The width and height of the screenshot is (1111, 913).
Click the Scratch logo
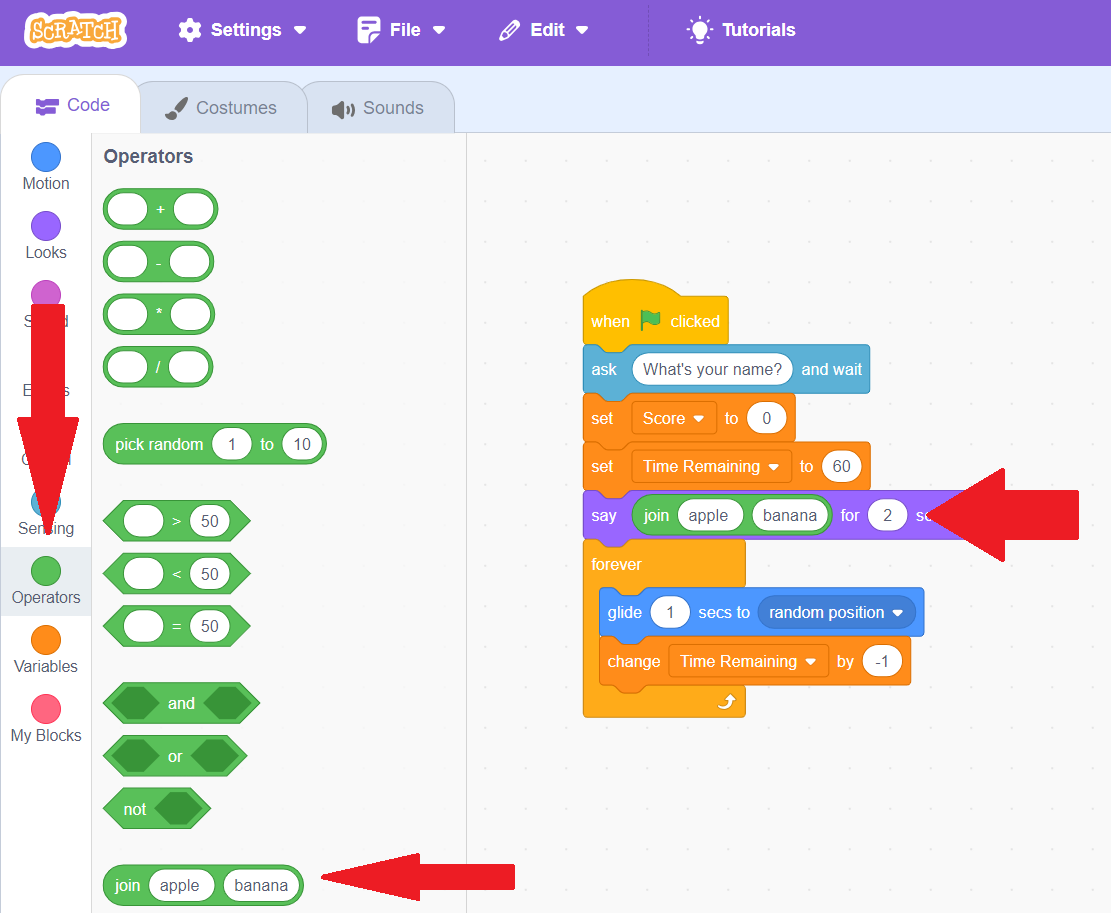tap(76, 30)
